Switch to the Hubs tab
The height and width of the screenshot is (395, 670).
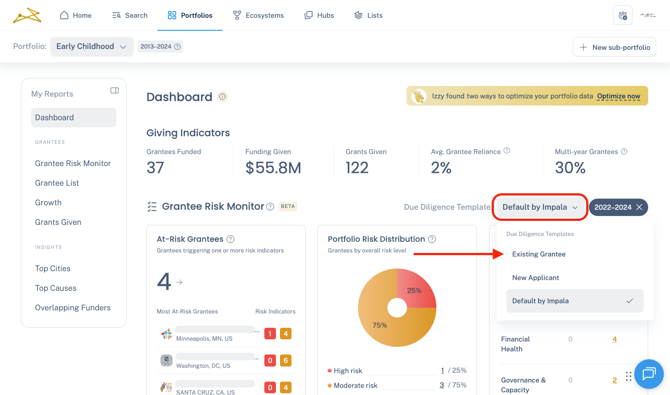click(x=319, y=15)
